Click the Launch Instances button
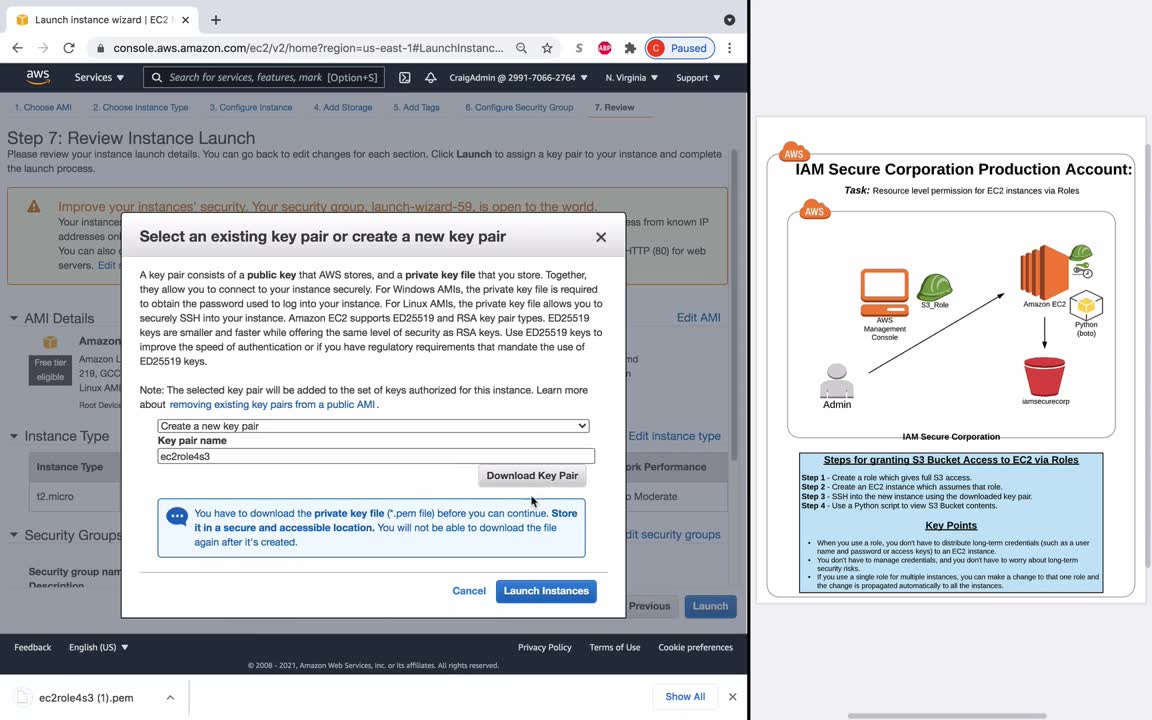This screenshot has height=720, width=1152. [x=546, y=591]
